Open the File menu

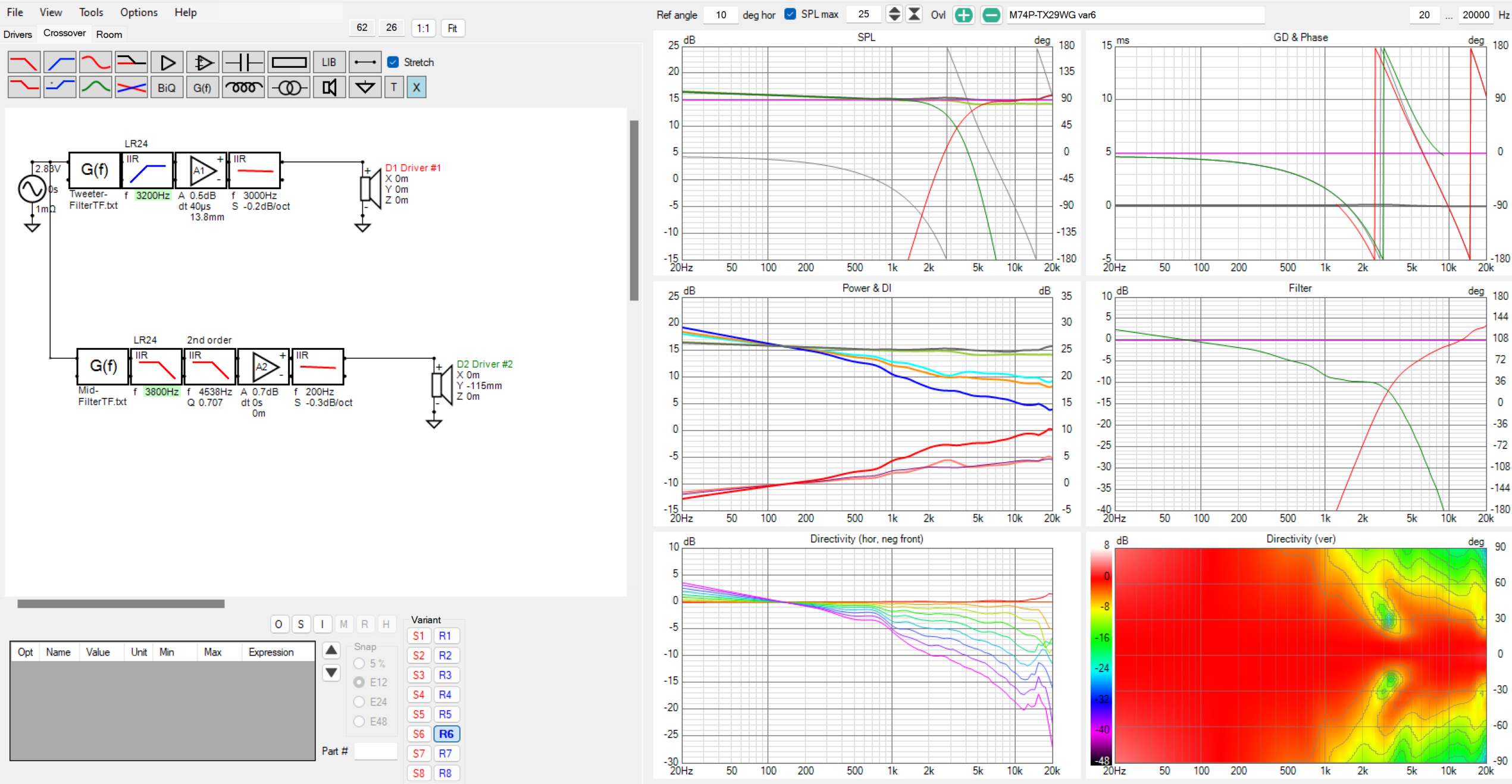point(15,12)
